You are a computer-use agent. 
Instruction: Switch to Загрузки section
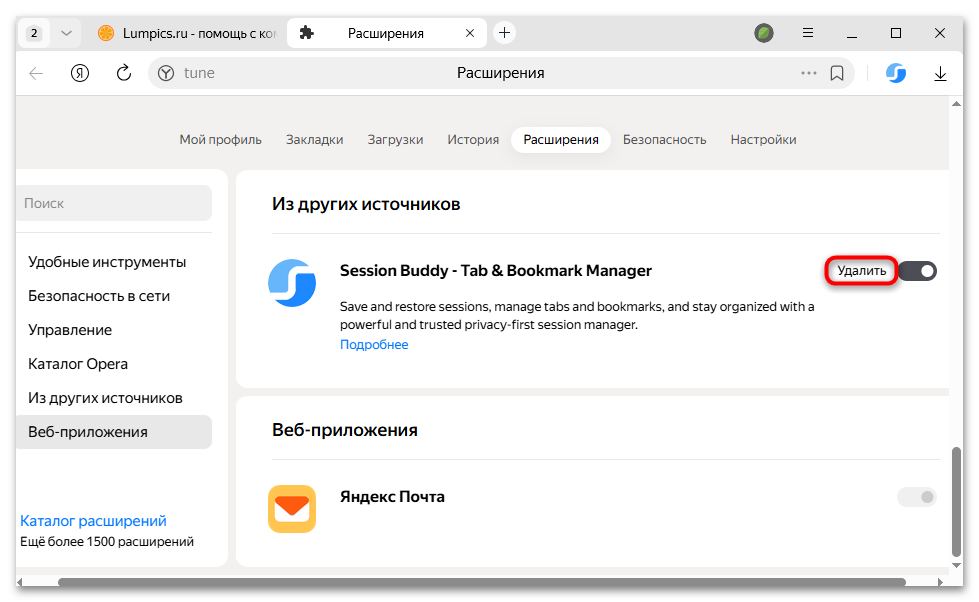click(395, 140)
